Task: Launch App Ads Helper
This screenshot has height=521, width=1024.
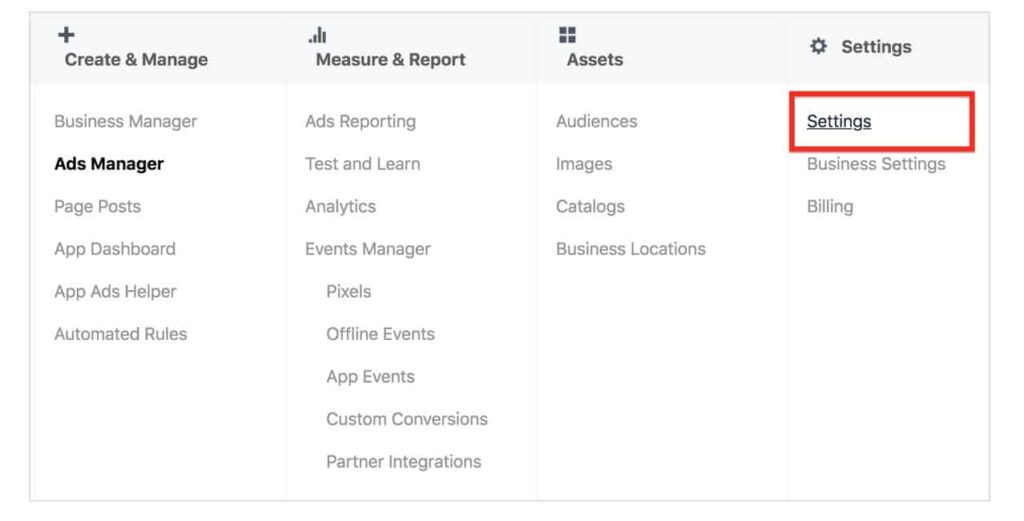Action: click(116, 291)
